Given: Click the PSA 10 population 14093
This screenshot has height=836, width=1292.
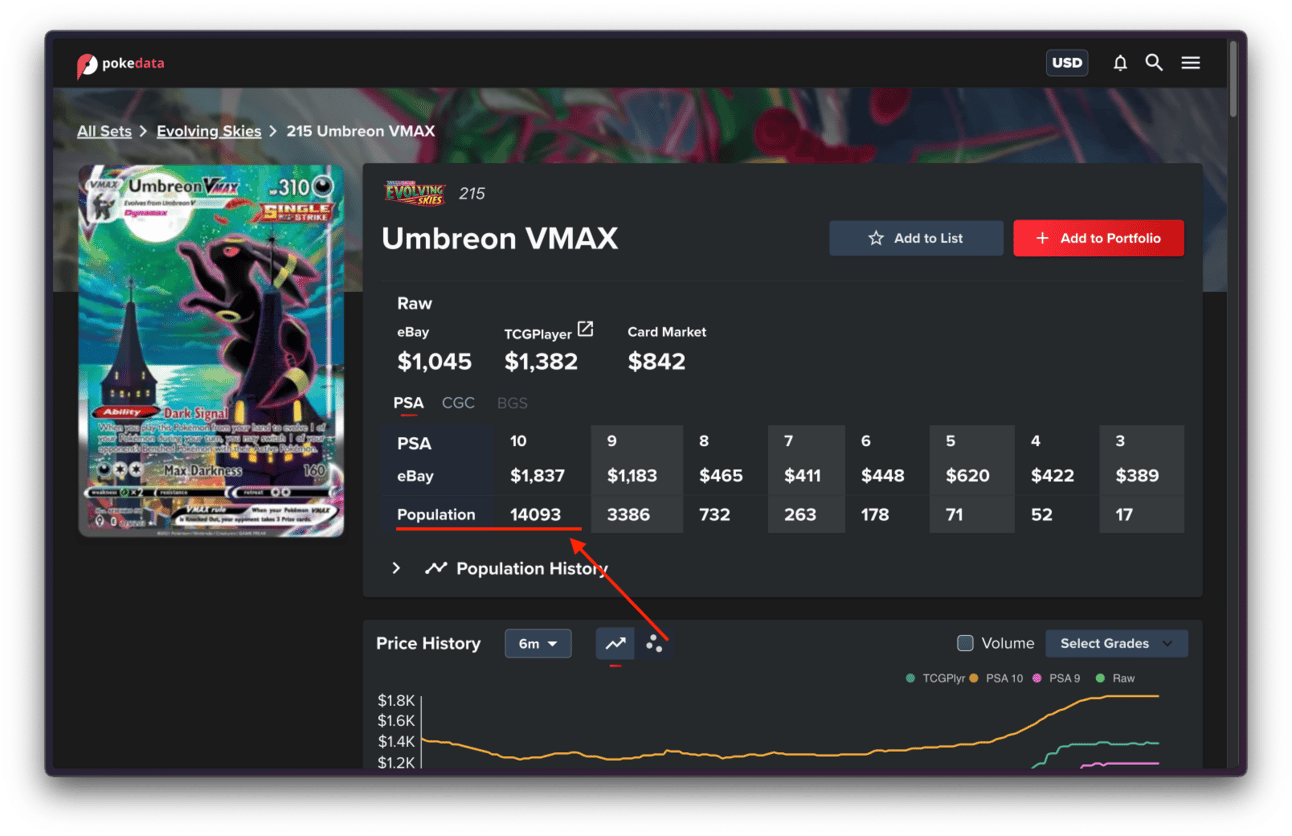Looking at the screenshot, I should point(535,515).
